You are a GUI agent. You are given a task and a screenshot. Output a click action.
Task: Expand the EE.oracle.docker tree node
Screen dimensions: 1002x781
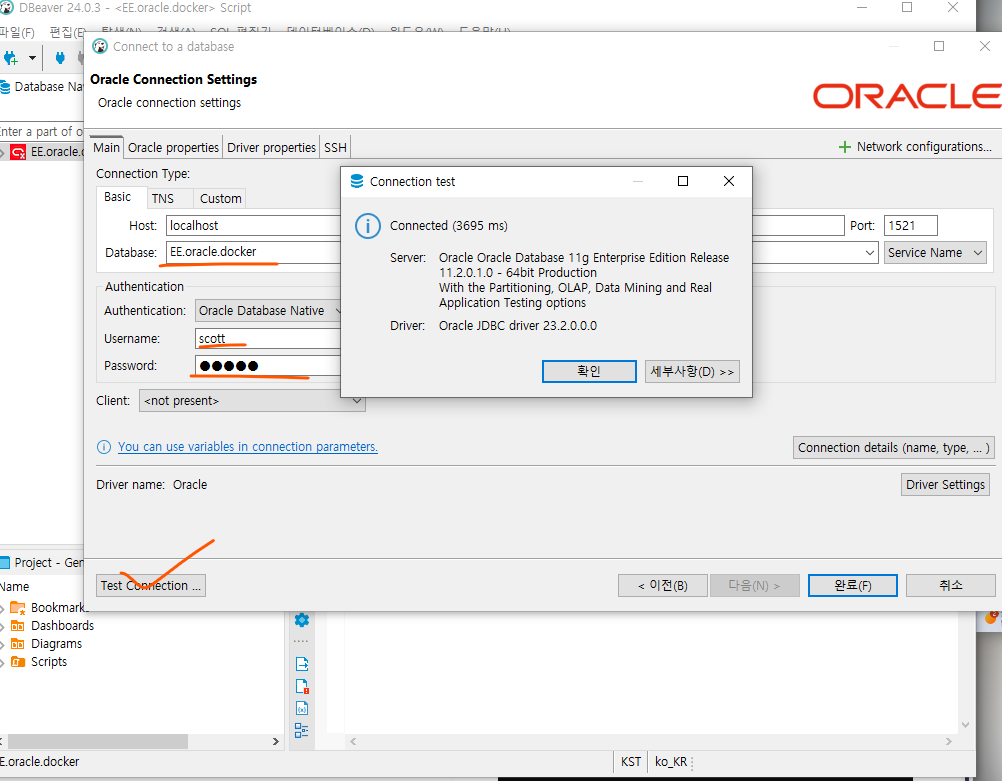coord(3,152)
